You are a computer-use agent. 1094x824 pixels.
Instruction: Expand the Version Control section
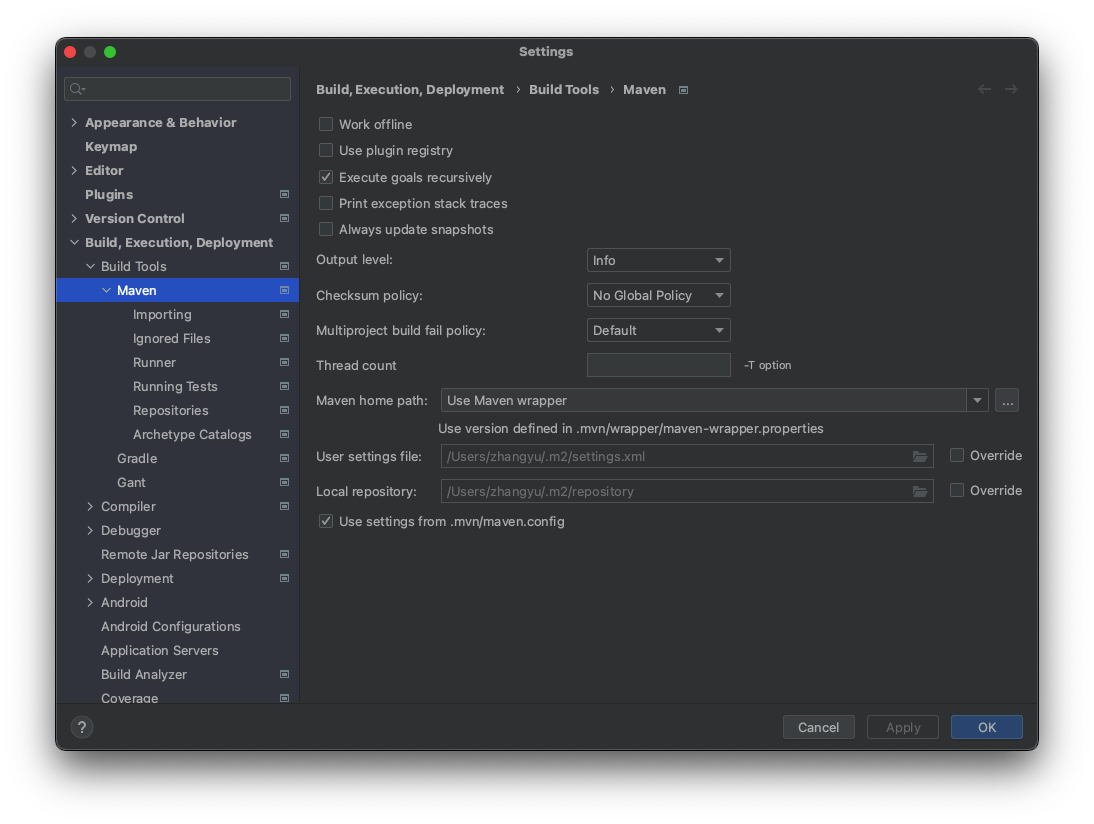pos(74,218)
